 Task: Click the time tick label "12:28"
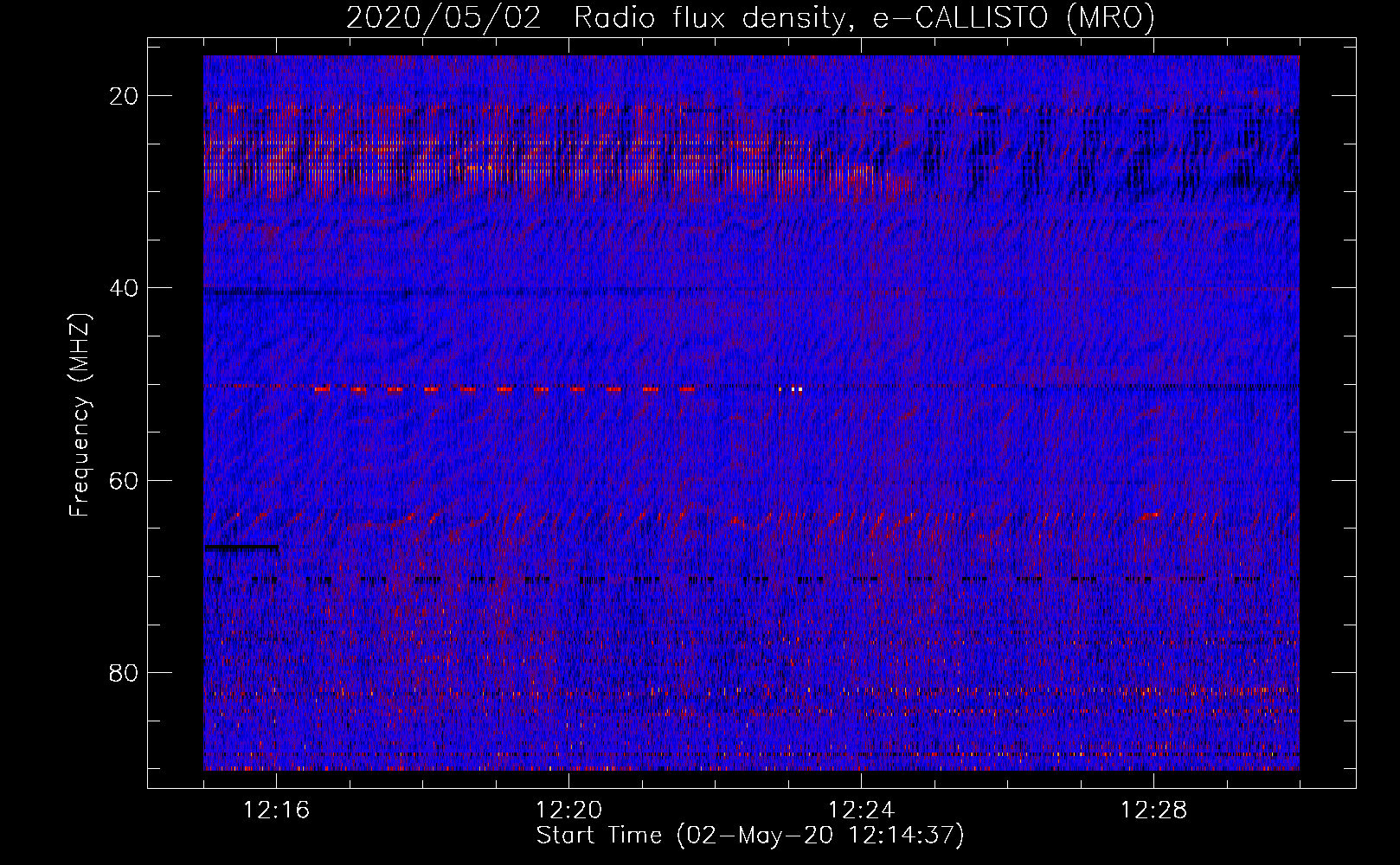coord(1154,810)
